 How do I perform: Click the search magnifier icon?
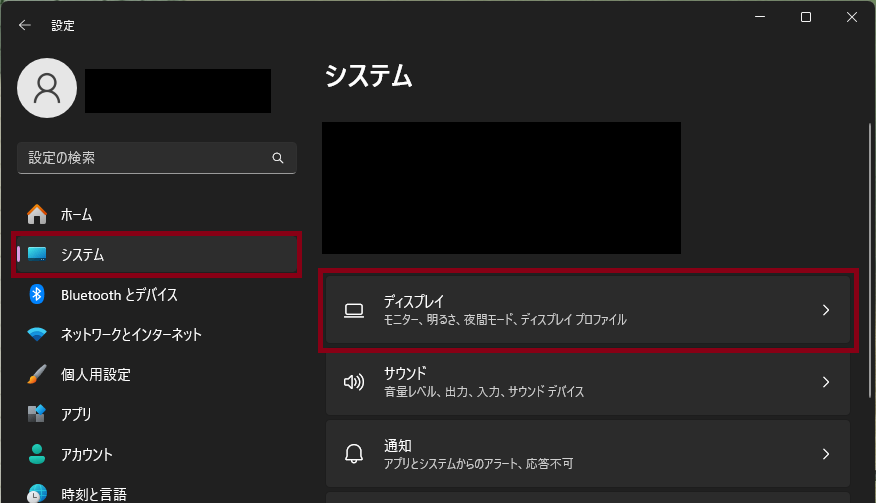coord(278,158)
